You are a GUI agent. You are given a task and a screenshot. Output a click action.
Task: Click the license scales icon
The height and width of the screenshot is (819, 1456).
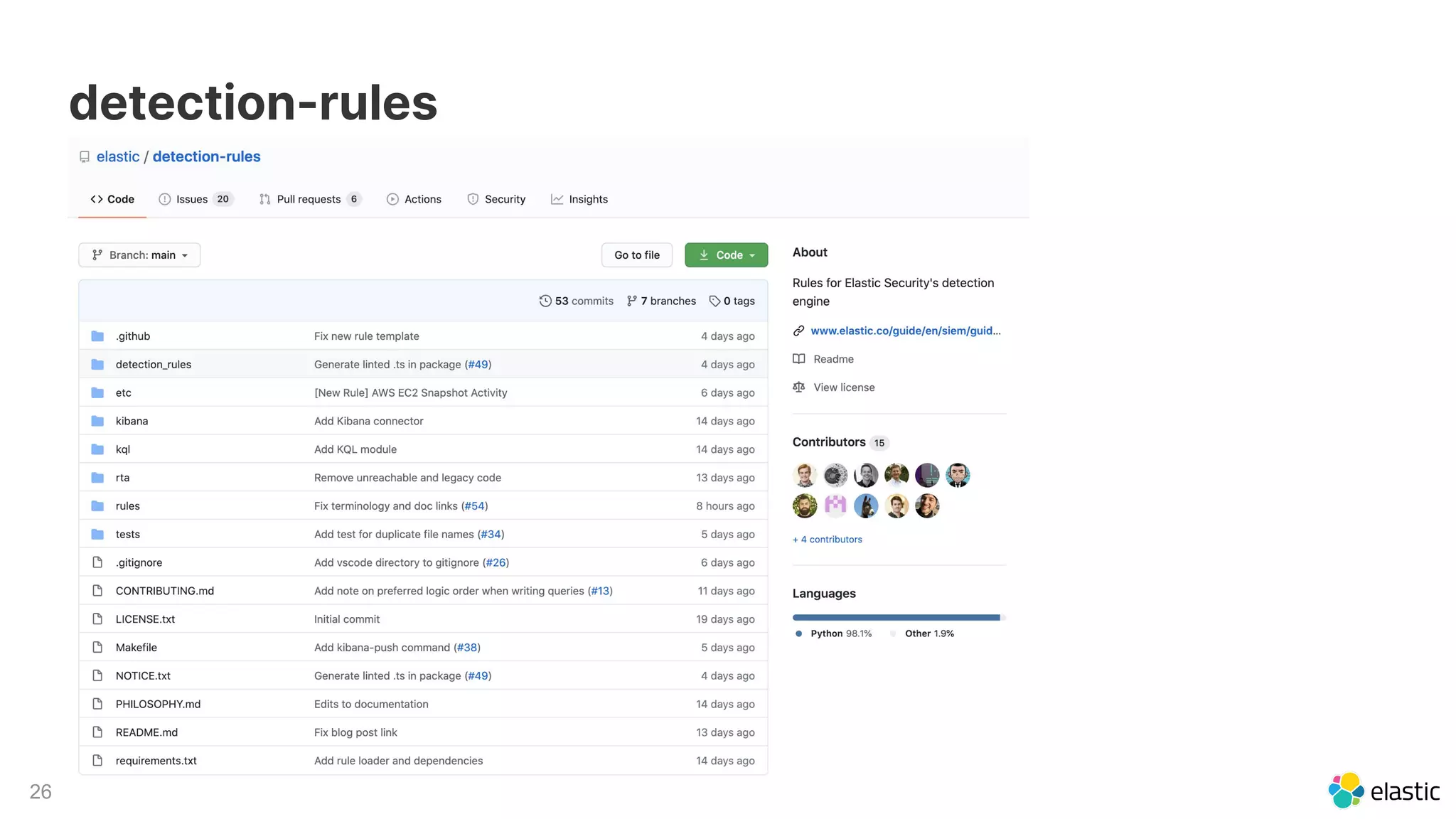click(799, 387)
